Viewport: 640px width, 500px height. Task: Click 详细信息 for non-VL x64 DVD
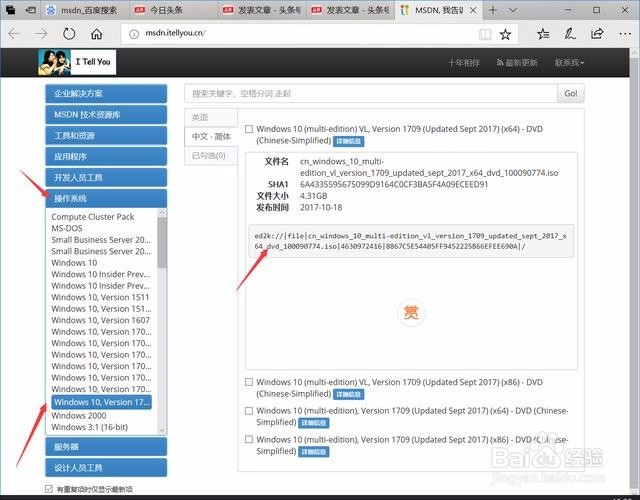313,423
